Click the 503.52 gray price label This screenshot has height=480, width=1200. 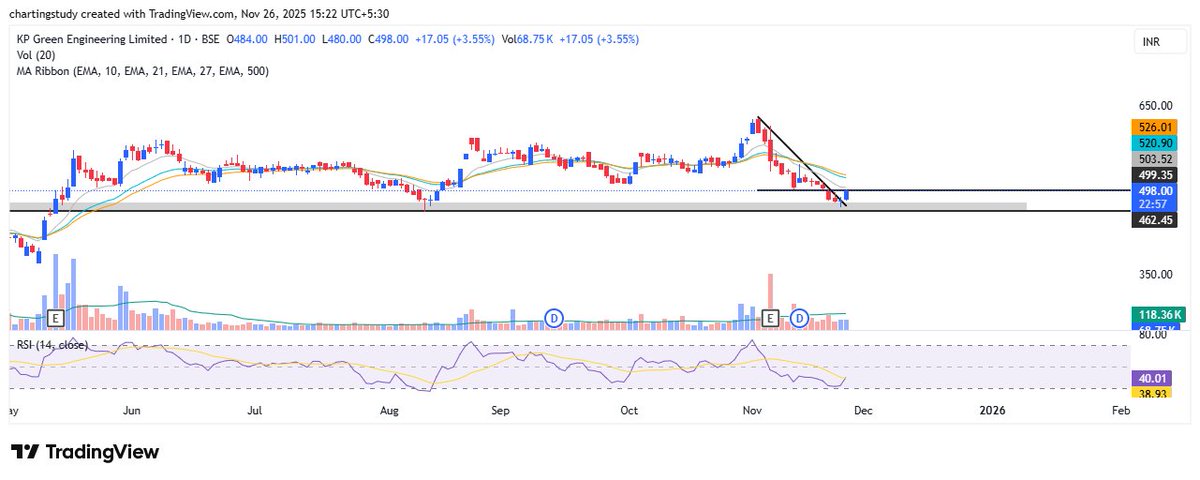(1152, 159)
